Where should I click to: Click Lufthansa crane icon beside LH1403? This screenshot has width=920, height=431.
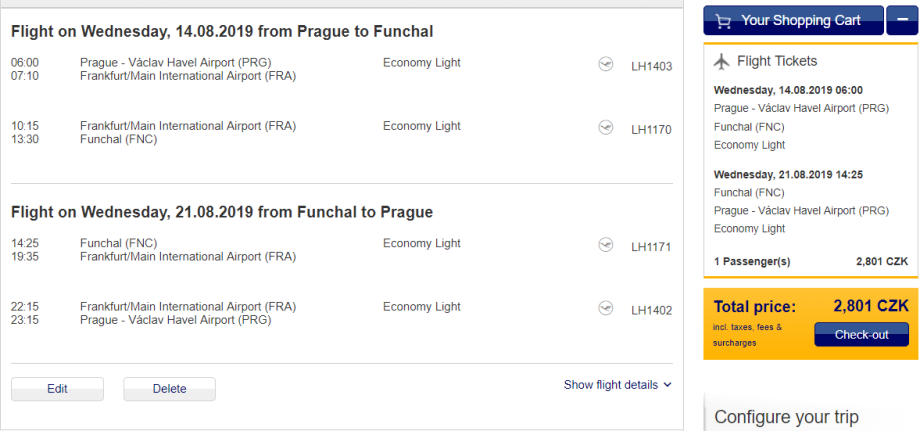(605, 64)
